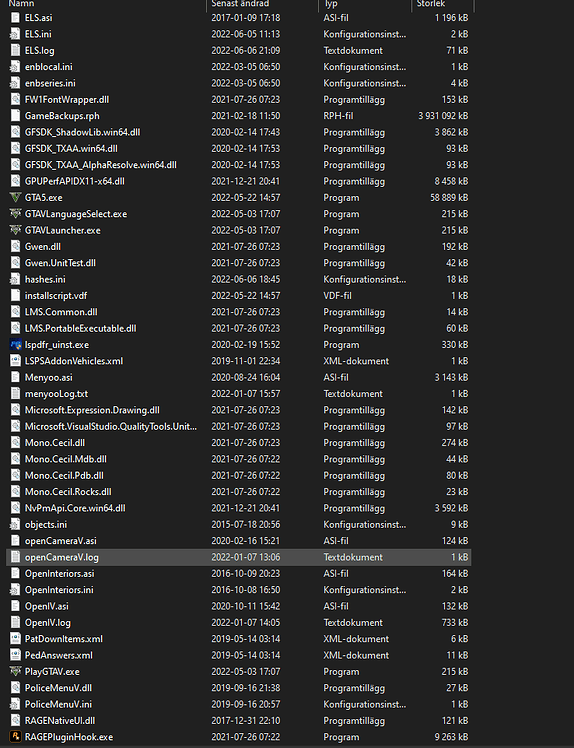This screenshot has height=748, width=574.
Task: Select LMS.PortableExecutable.dll
Action: coord(81,328)
